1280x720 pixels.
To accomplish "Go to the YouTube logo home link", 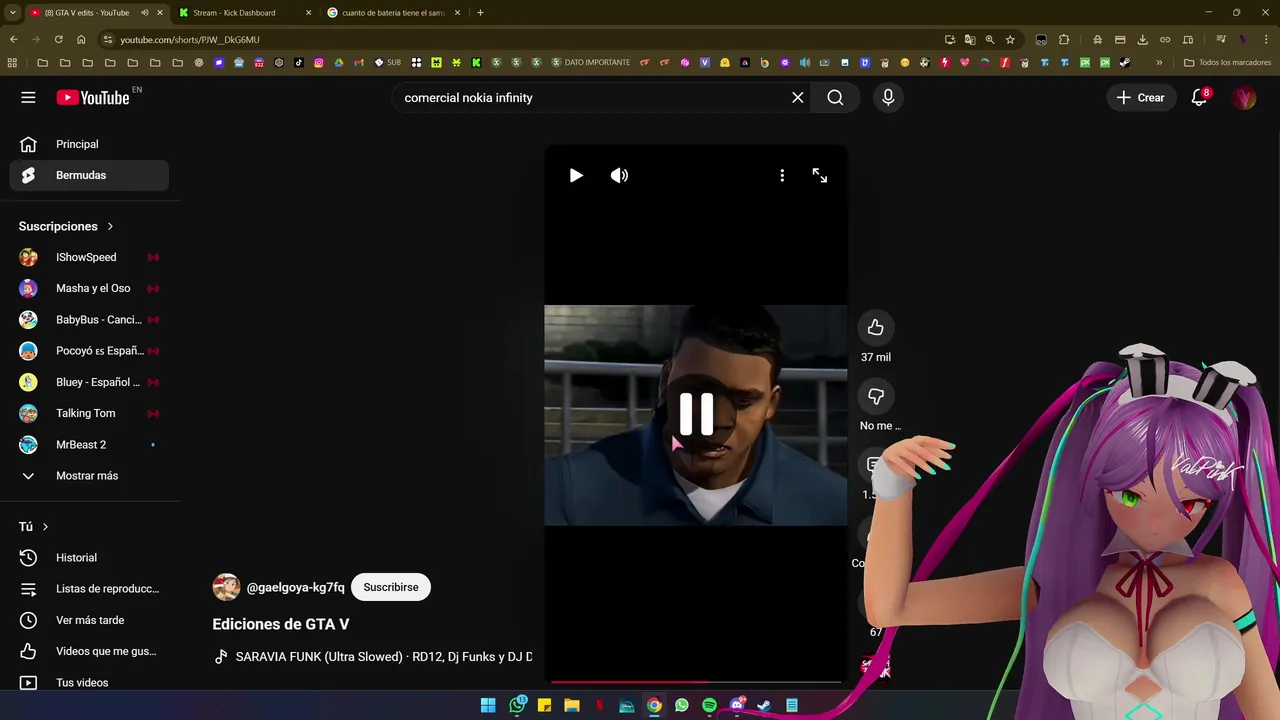I will (x=93, y=97).
